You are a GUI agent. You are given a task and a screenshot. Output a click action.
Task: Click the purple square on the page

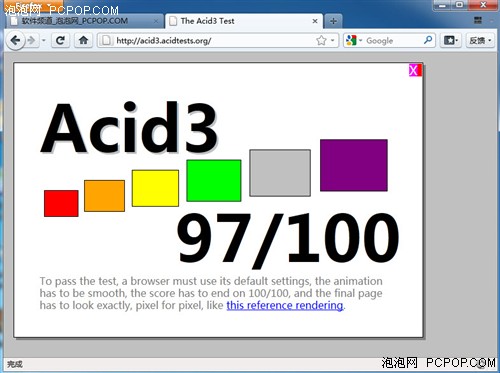point(354,165)
